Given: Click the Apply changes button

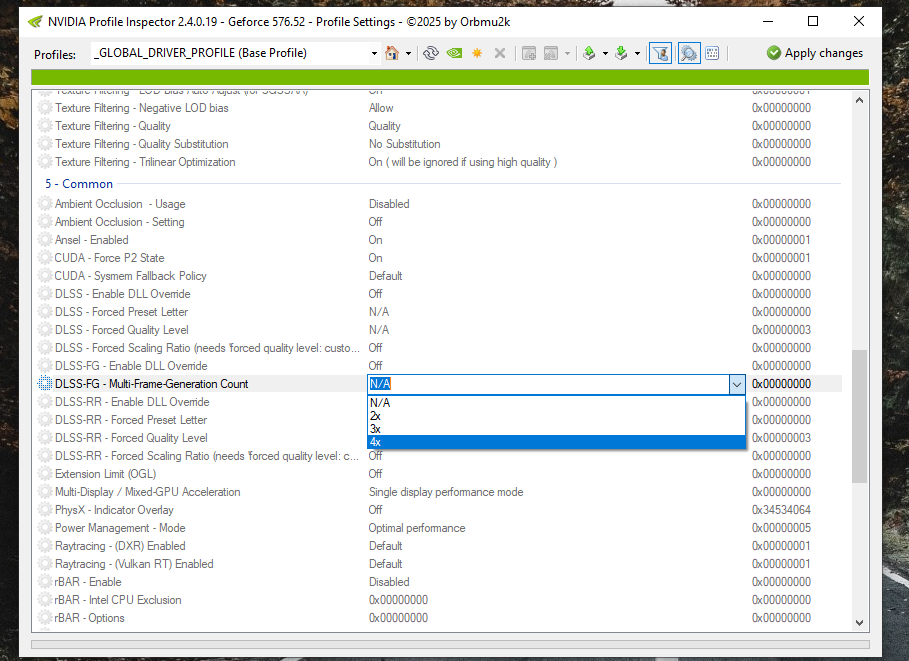Looking at the screenshot, I should pos(815,53).
